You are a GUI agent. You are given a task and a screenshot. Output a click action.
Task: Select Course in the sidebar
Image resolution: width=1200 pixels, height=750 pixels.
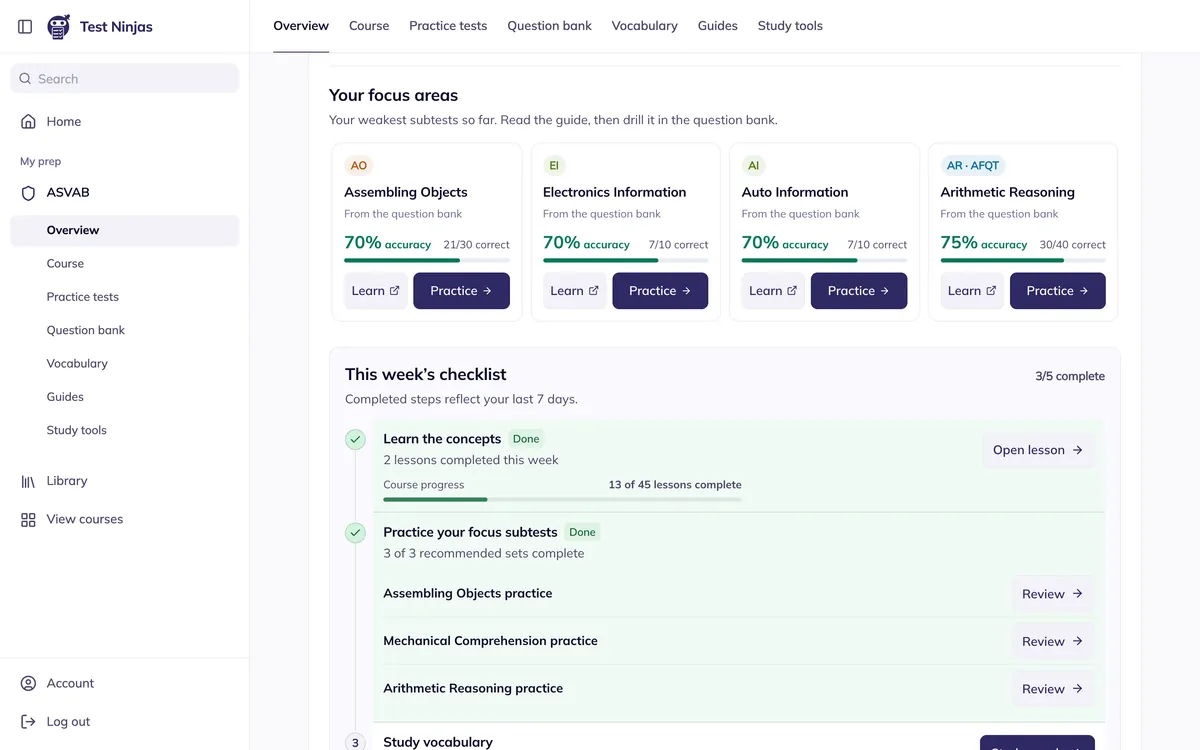coord(125,263)
